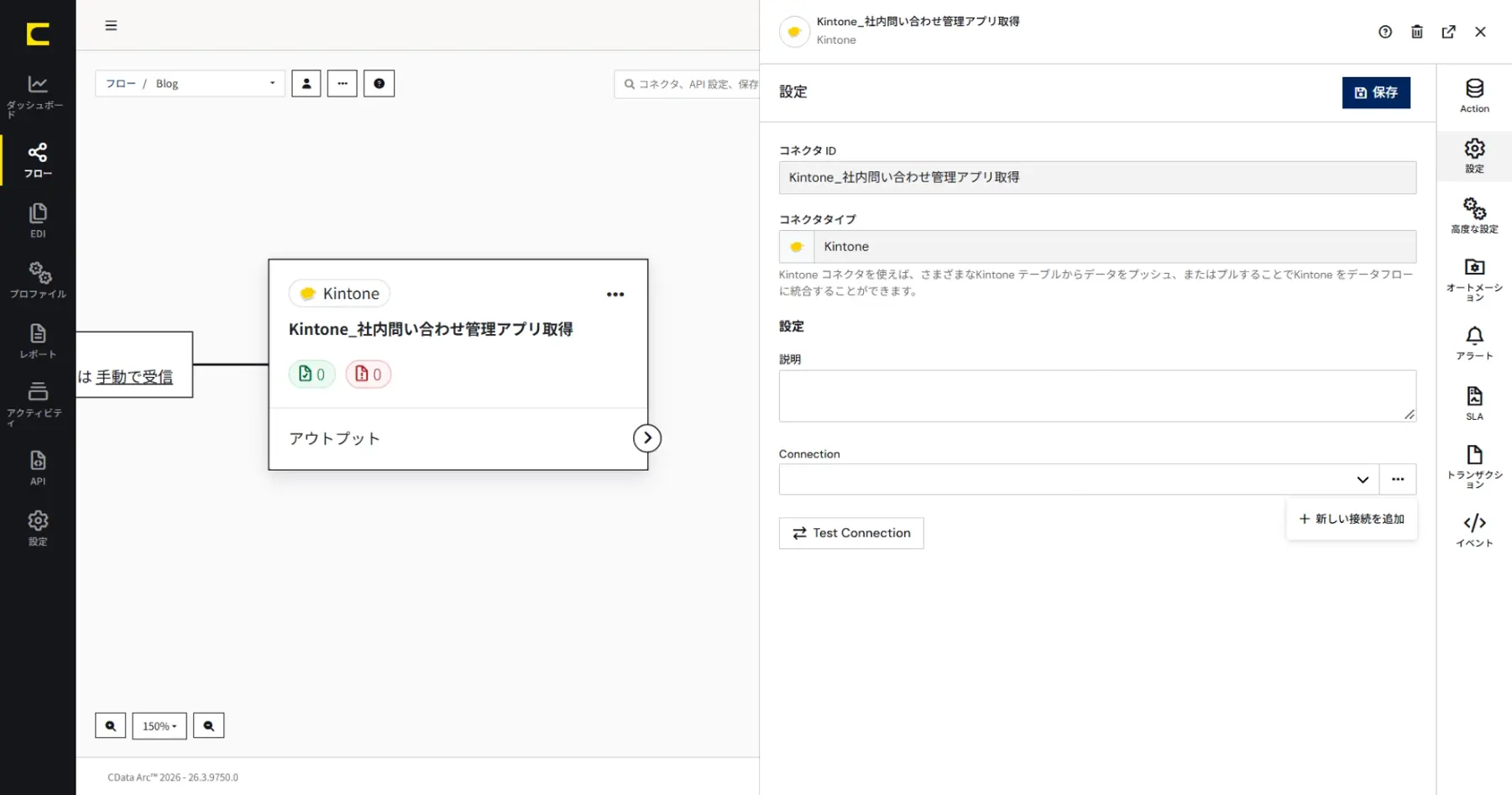Switch to トランザクション tab
This screenshot has height=795, width=1512.
1474,467
